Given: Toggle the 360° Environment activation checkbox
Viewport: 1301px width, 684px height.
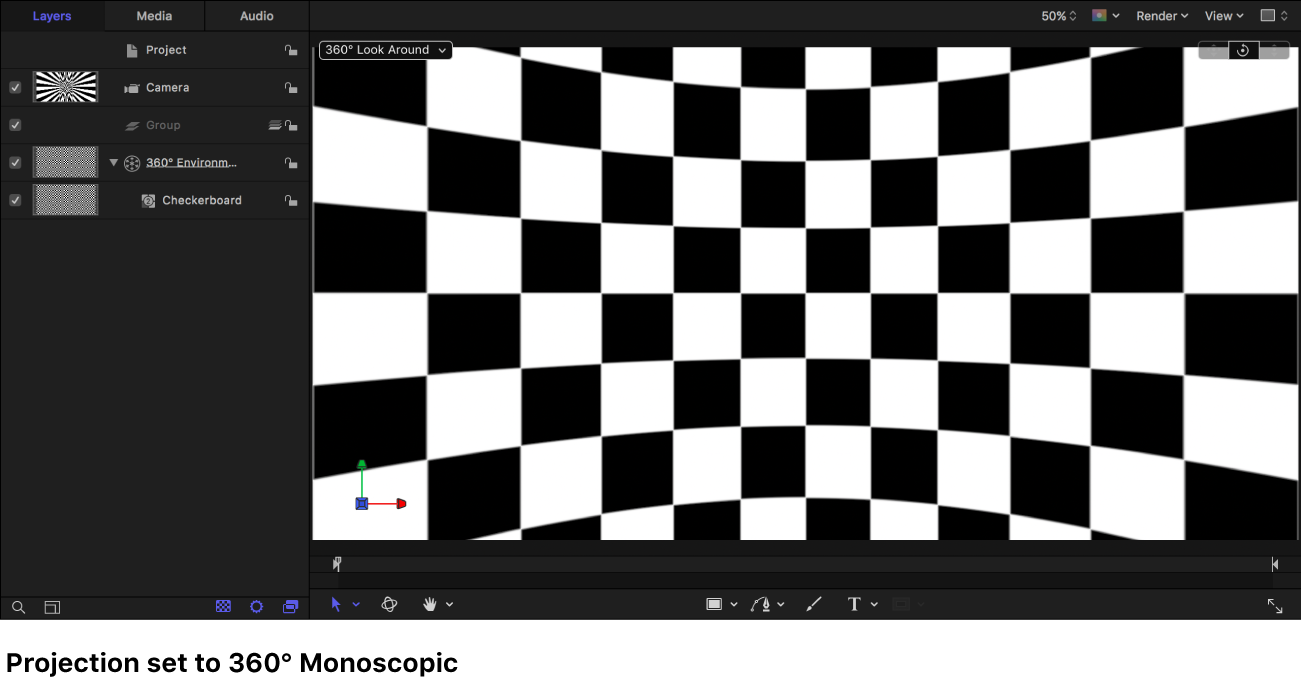Looking at the screenshot, I should (x=14, y=162).
